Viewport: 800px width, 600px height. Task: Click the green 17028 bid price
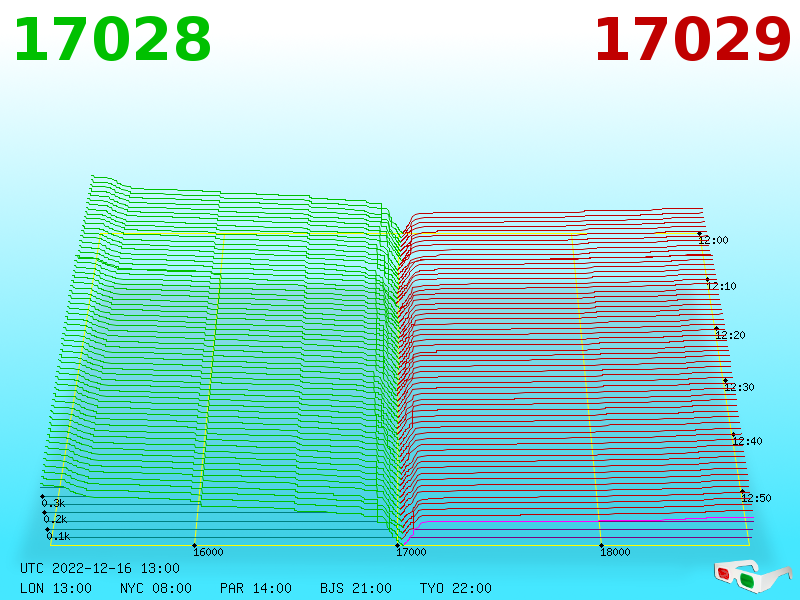coord(112,40)
